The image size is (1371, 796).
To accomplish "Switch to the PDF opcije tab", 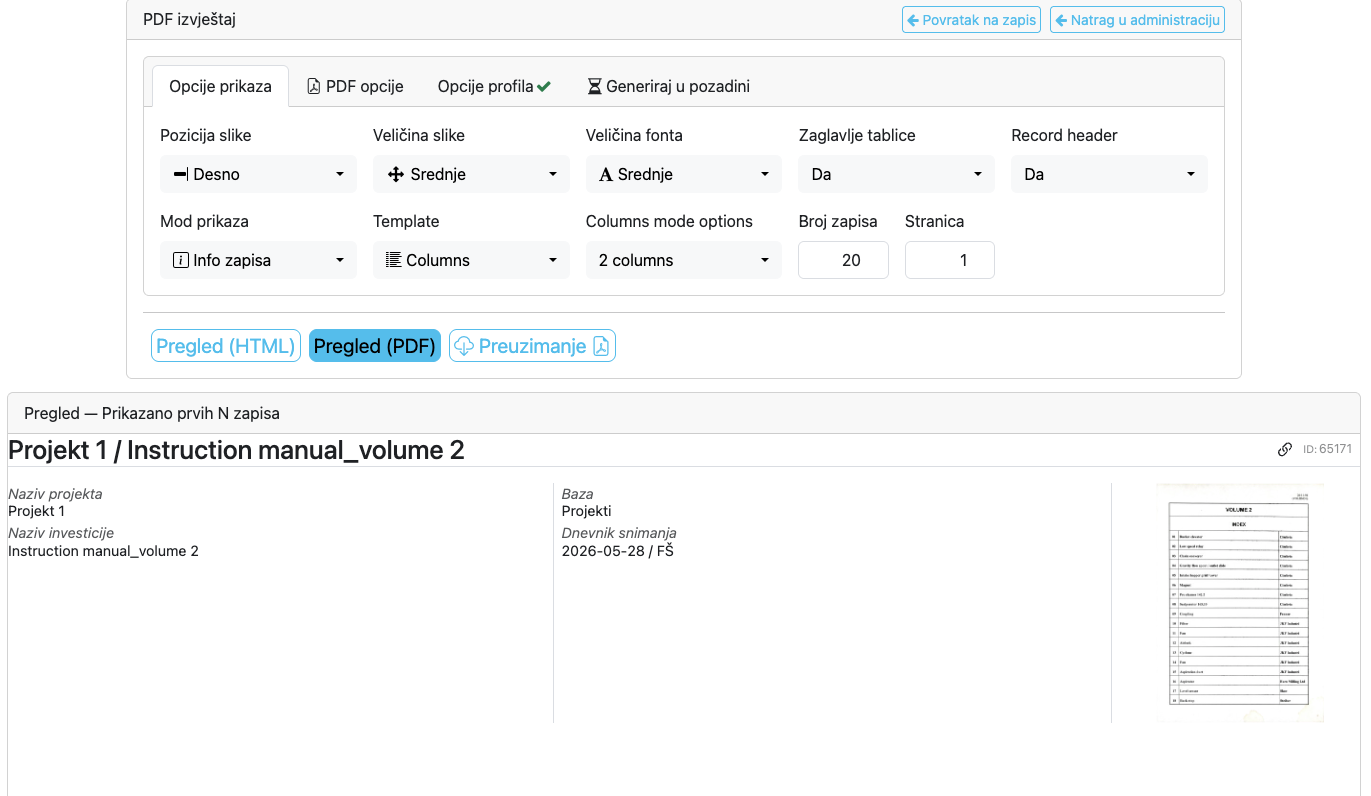I will 355,86.
